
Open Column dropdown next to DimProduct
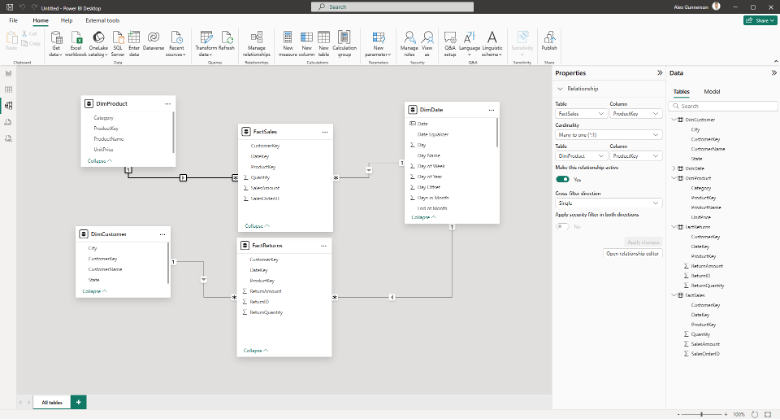pos(636,156)
